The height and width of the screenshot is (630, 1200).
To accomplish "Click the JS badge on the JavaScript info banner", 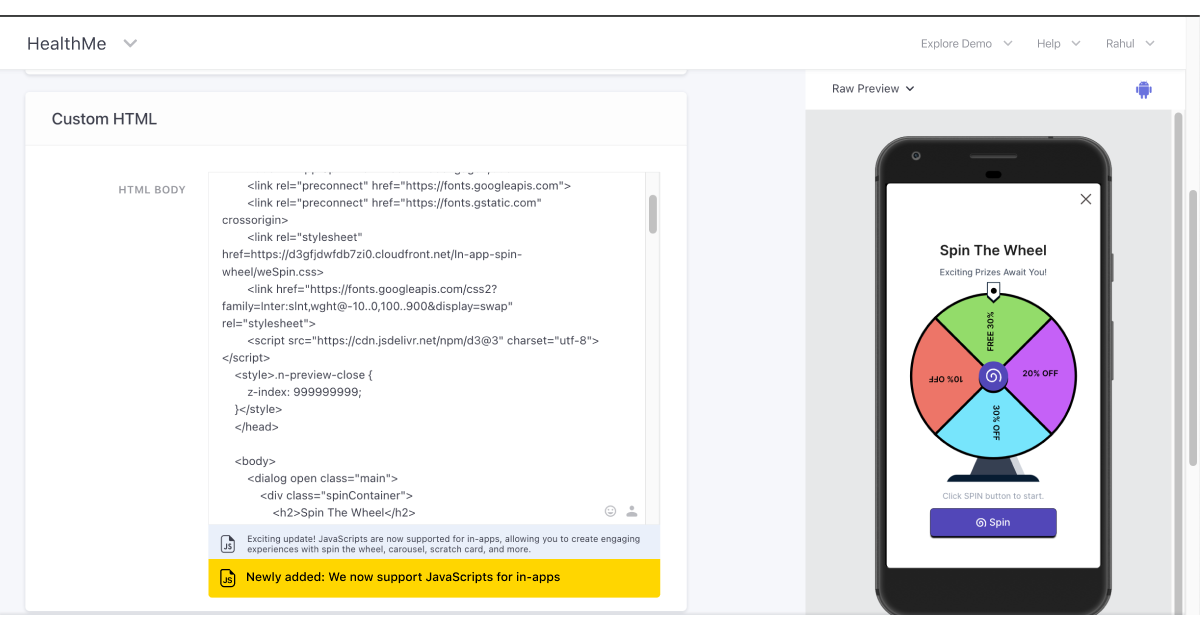I will [226, 543].
